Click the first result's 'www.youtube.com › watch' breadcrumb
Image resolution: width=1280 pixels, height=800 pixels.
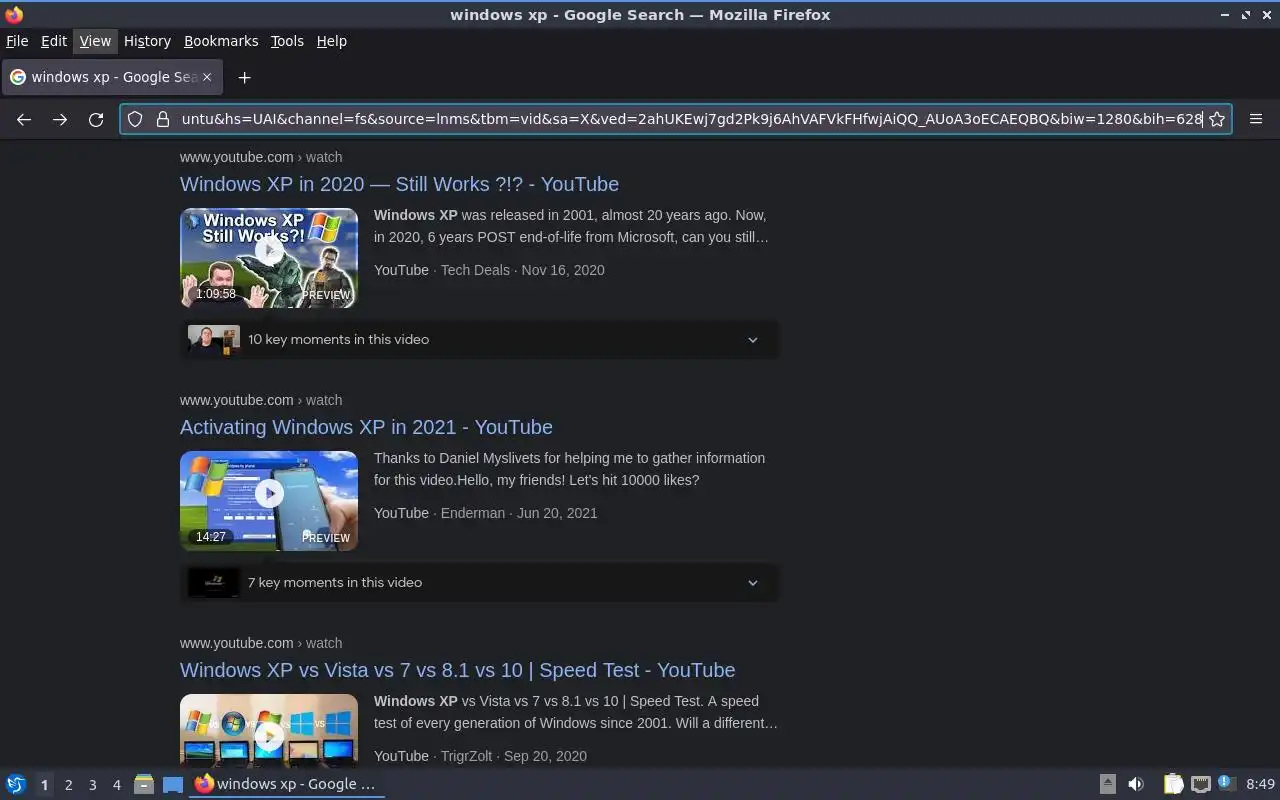click(261, 157)
